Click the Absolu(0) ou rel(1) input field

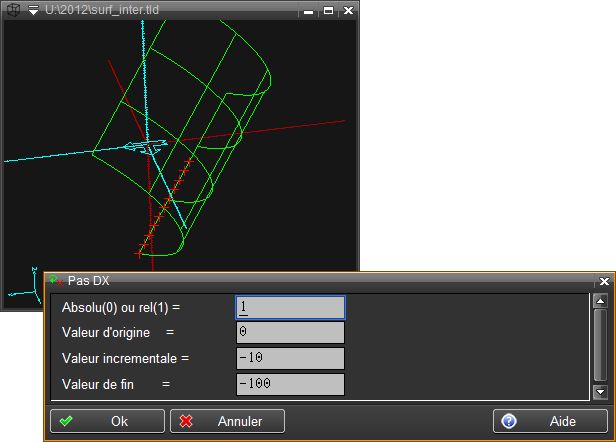(x=290, y=307)
